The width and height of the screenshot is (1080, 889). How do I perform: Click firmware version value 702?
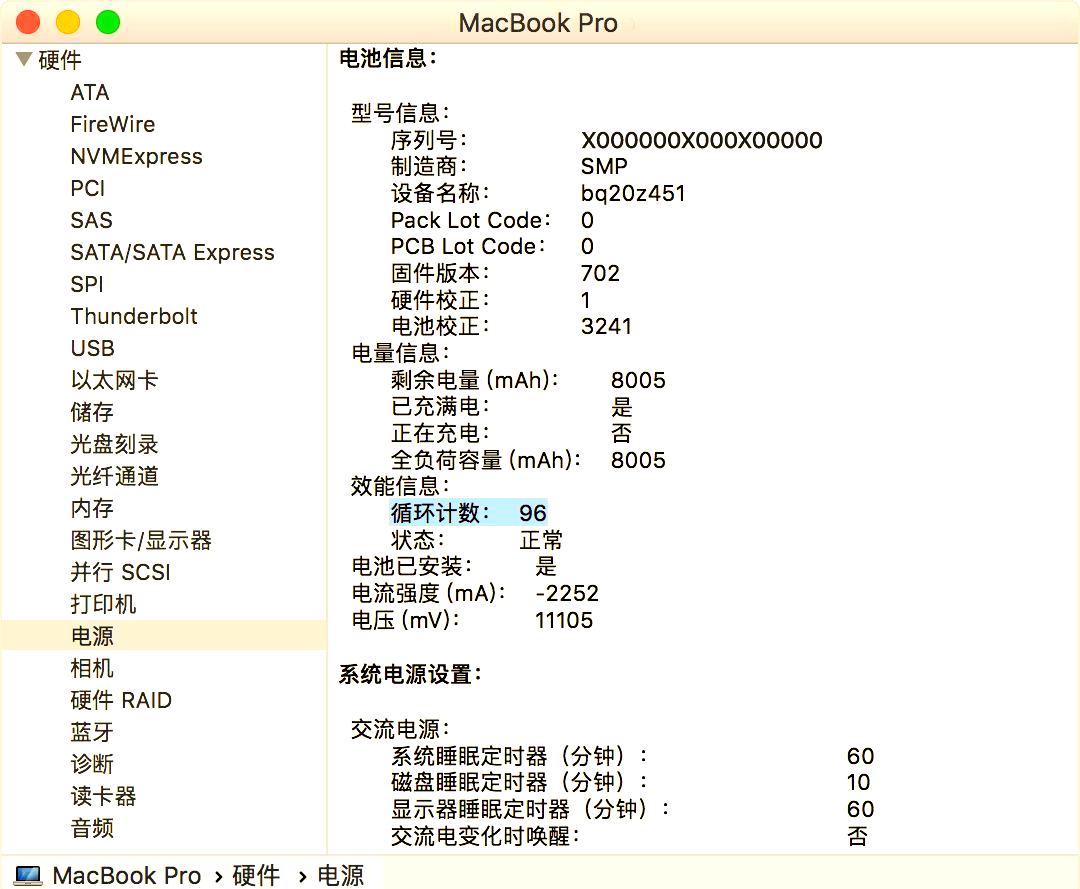click(600, 273)
